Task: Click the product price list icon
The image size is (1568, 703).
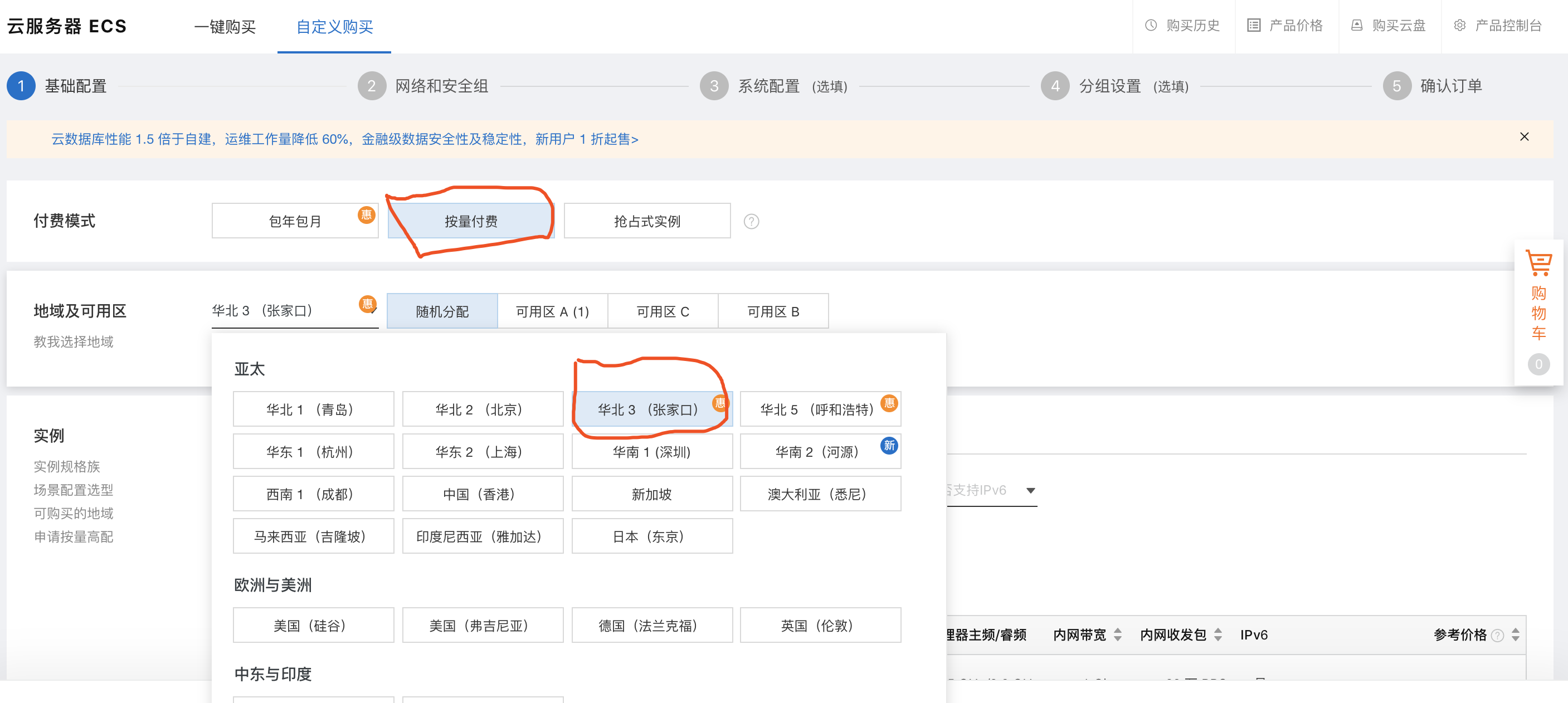Action: coord(1253,26)
